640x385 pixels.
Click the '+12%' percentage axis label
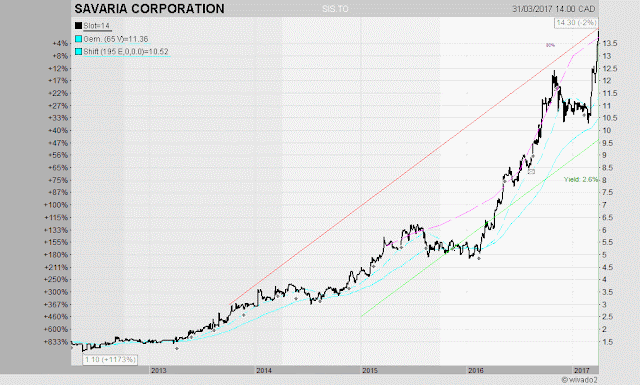click(58, 69)
